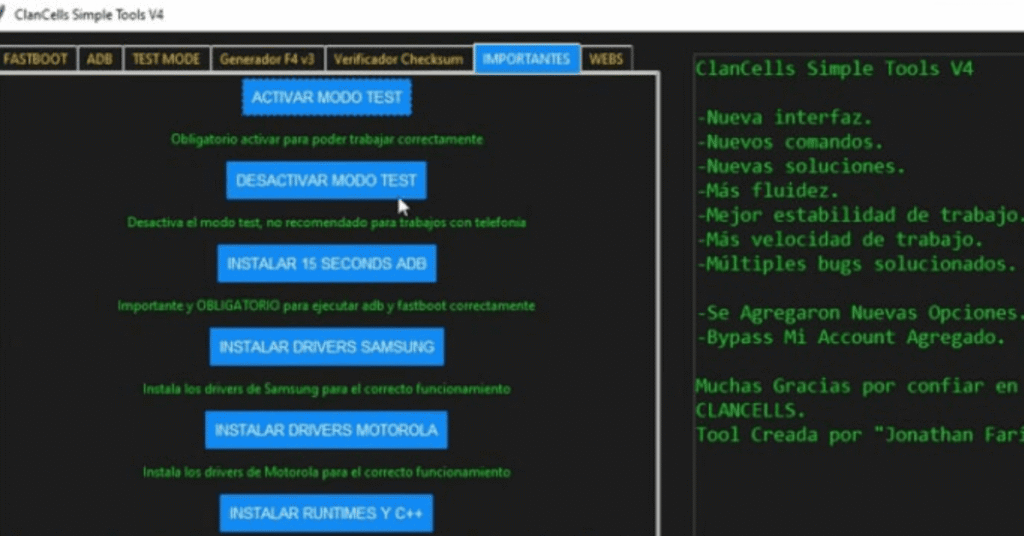1024x536 pixels.
Task: Click INSTALAR DRIVERS MOTOROLA button
Action: coord(326,430)
